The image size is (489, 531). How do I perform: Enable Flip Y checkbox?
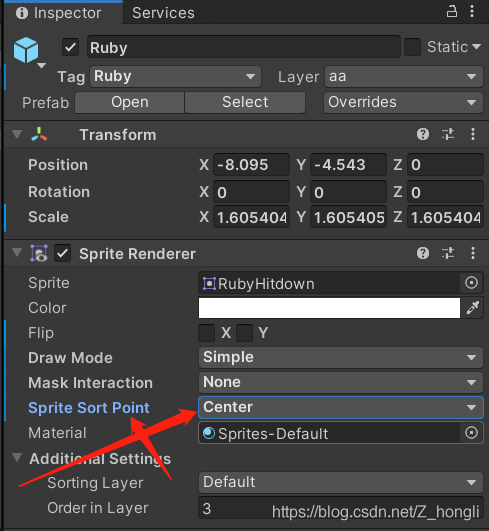point(244,333)
